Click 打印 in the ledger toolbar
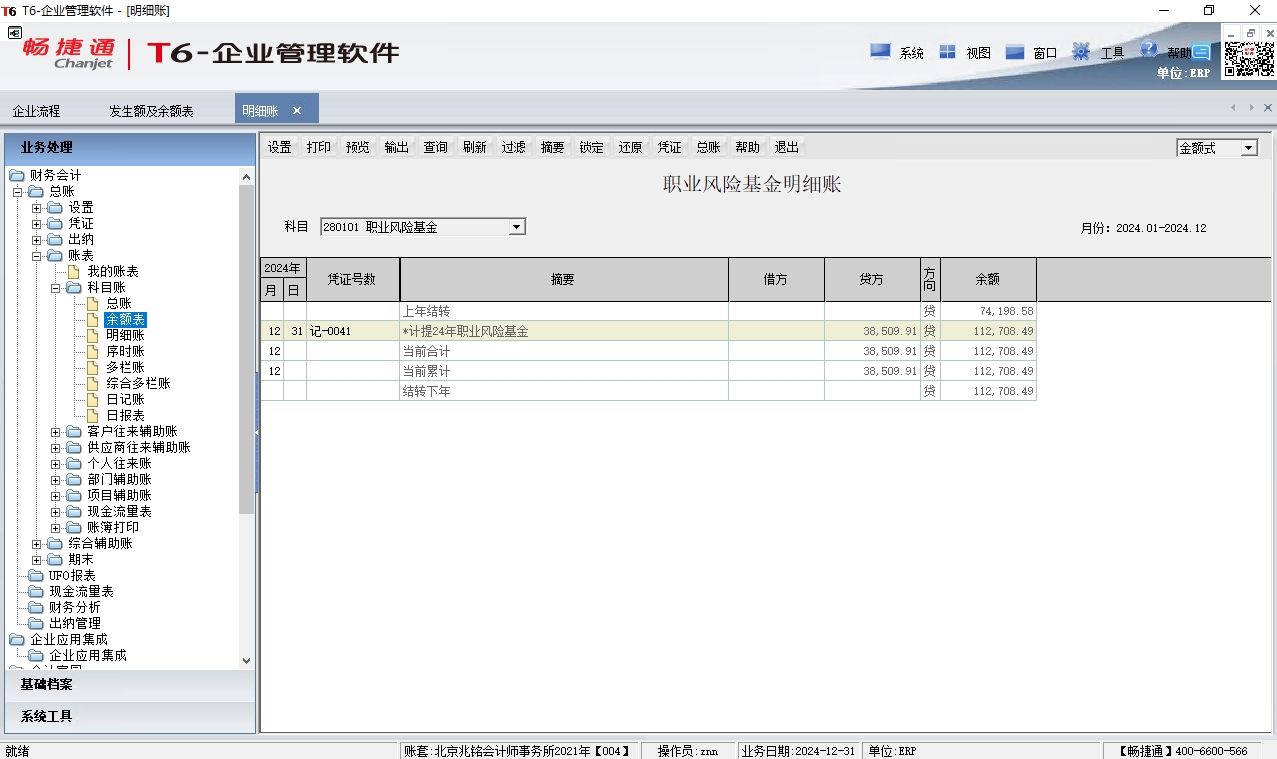 [318, 147]
